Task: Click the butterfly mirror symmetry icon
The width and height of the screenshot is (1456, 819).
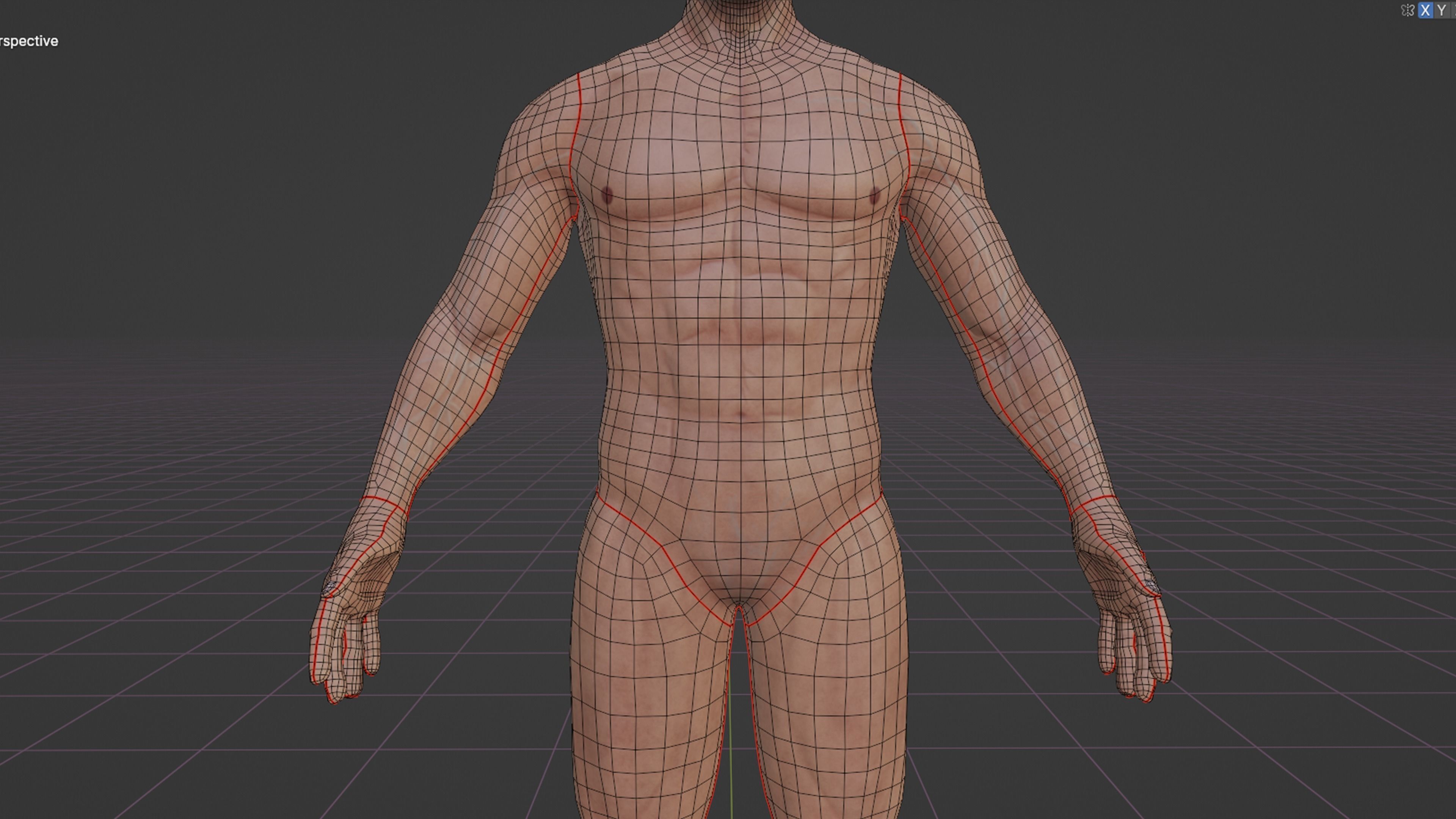Action: coord(1407,10)
